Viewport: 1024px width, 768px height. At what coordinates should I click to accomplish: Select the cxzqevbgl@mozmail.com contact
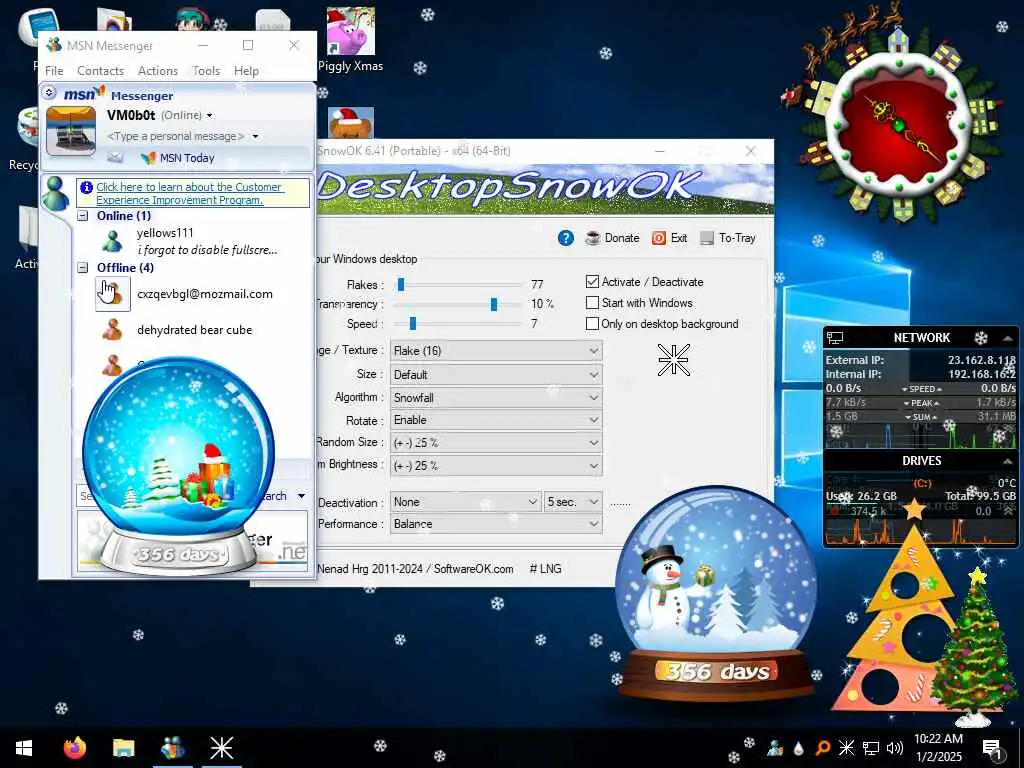tap(205, 294)
